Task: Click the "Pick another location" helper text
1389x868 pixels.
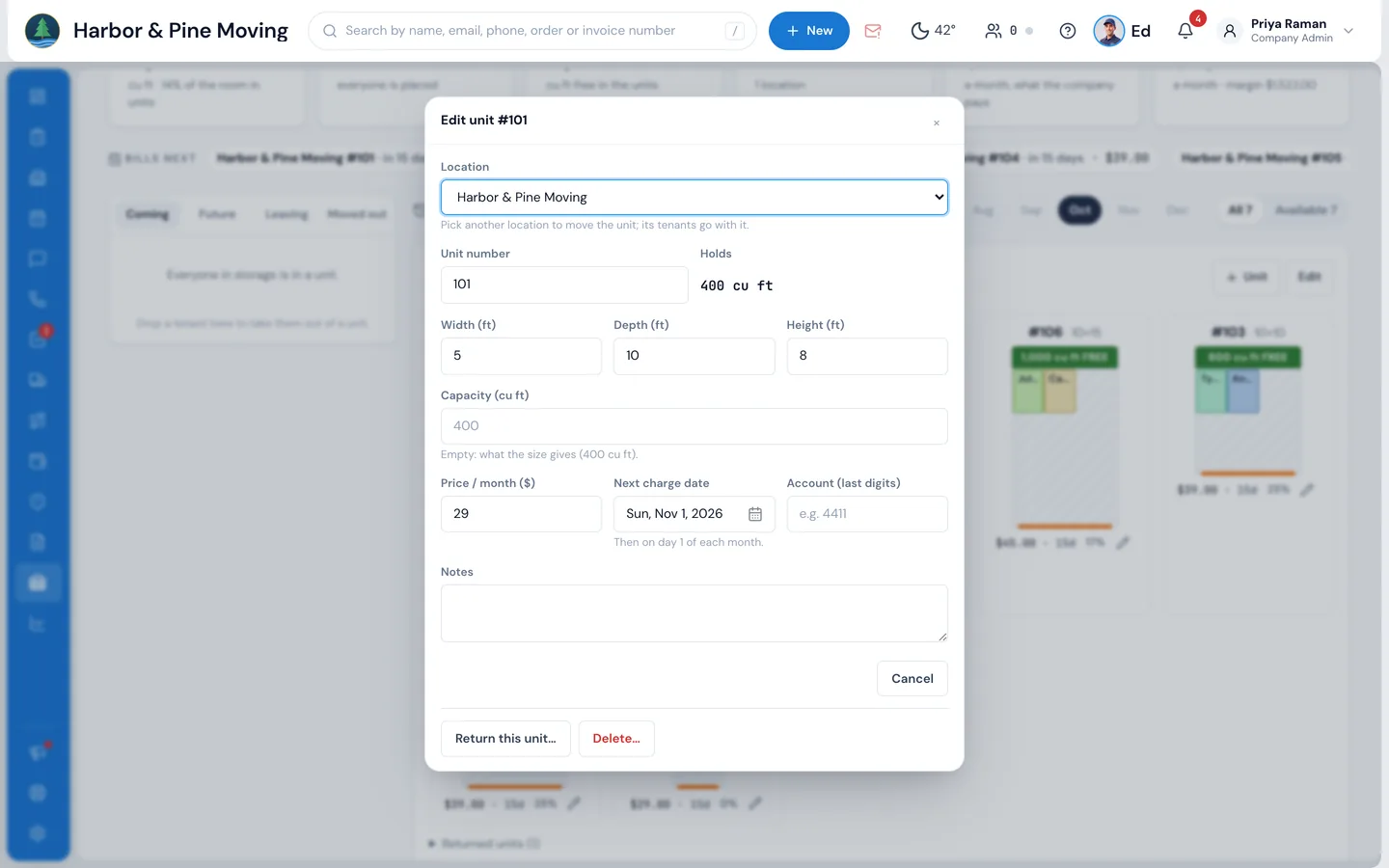Action: pos(595,225)
